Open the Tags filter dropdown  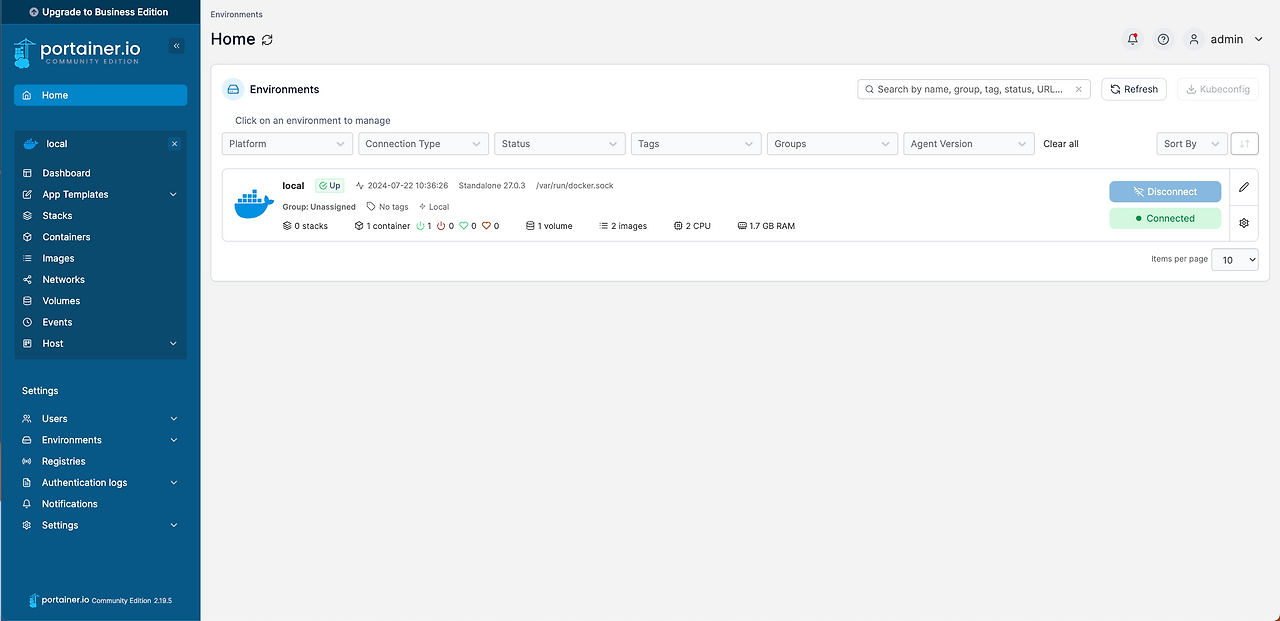(696, 144)
